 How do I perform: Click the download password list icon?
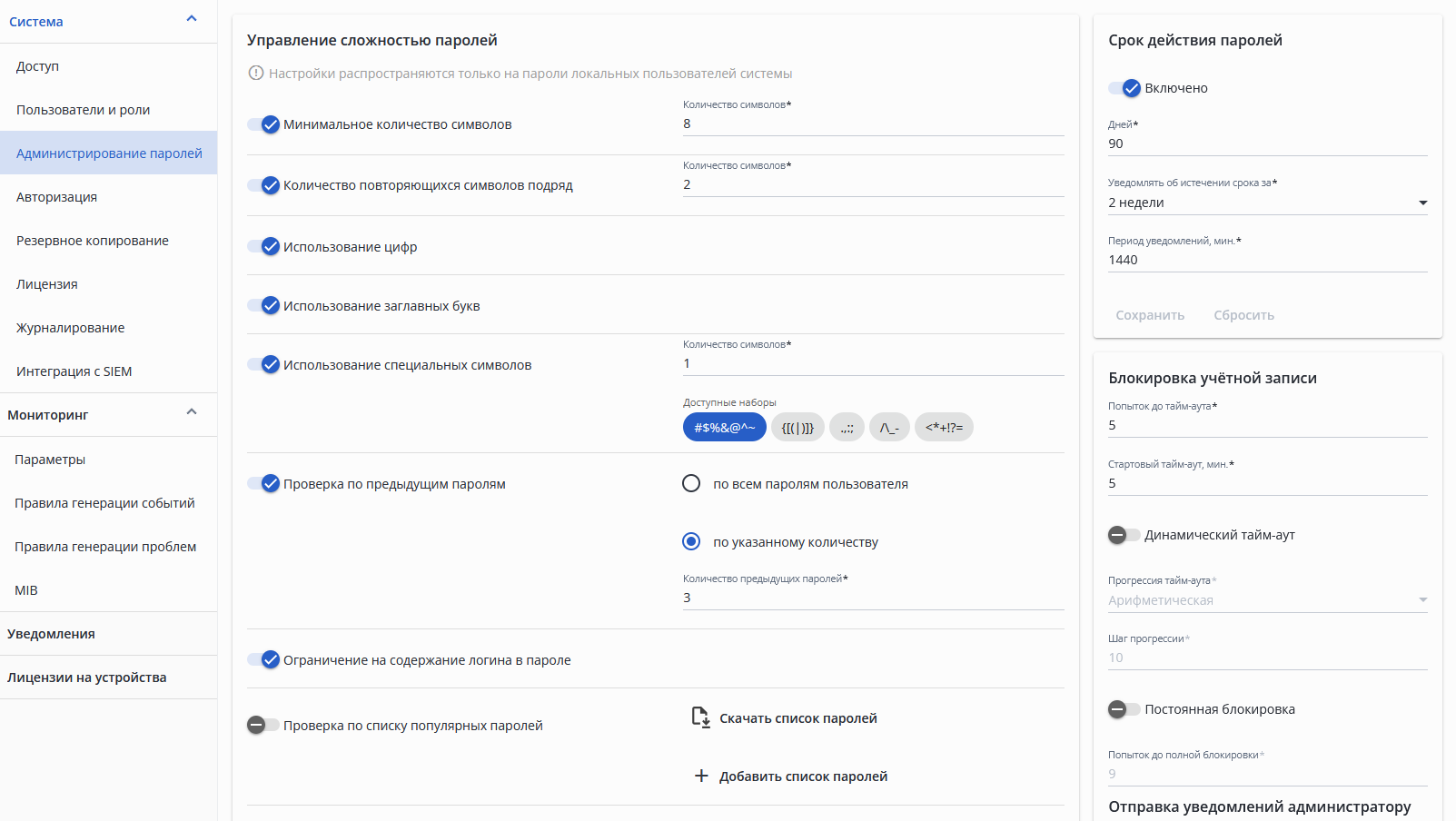[x=700, y=717]
